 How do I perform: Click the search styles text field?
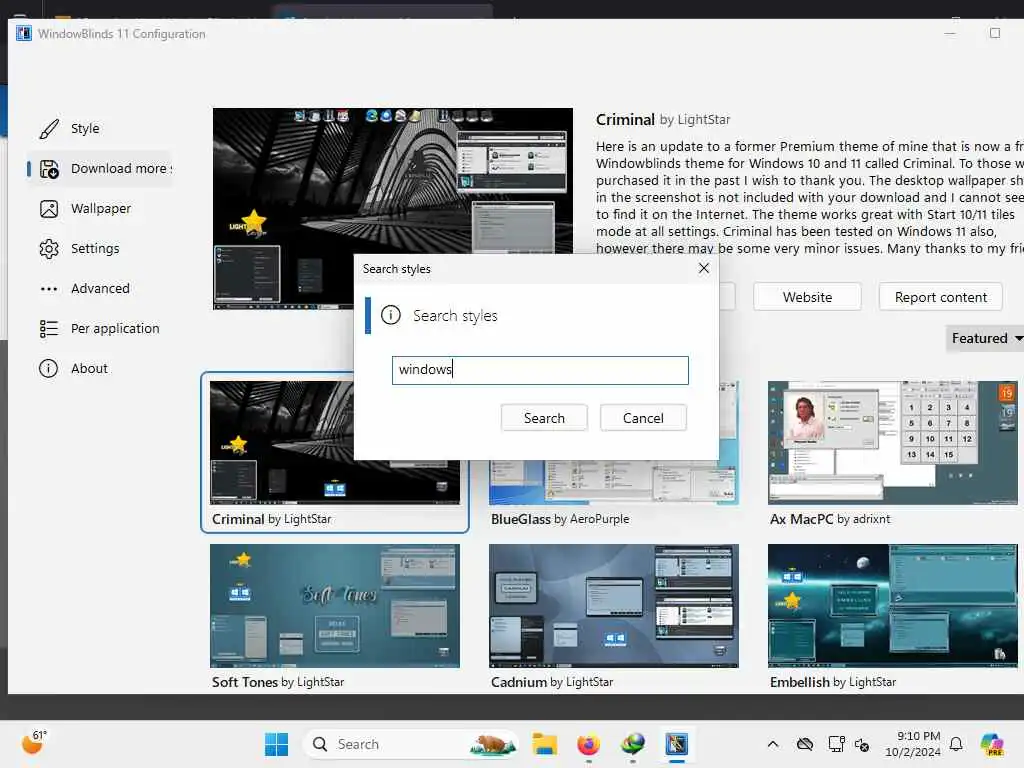pyautogui.click(x=540, y=370)
